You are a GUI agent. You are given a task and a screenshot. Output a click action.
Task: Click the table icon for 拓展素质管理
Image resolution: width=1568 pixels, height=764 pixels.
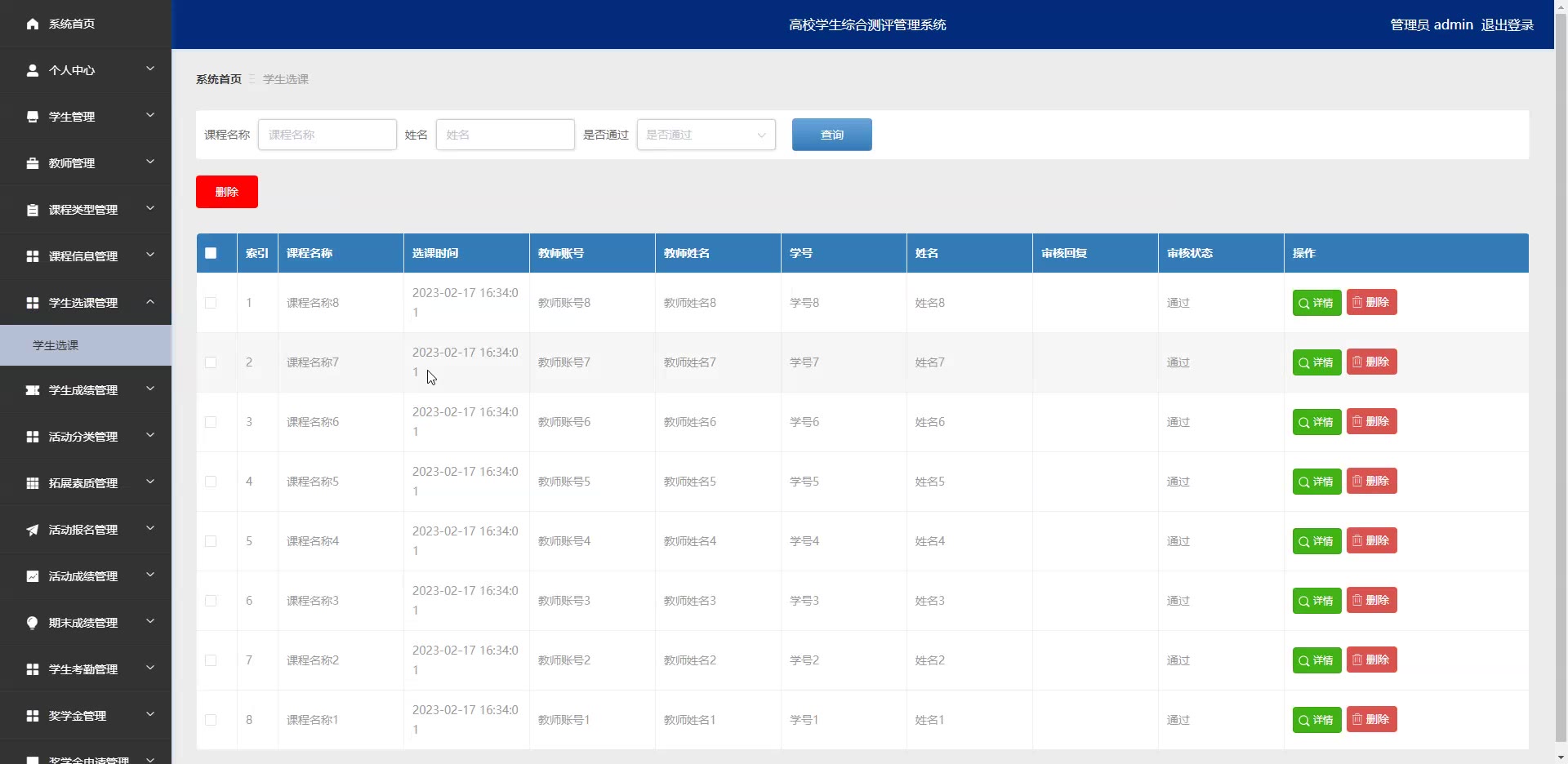tap(33, 483)
